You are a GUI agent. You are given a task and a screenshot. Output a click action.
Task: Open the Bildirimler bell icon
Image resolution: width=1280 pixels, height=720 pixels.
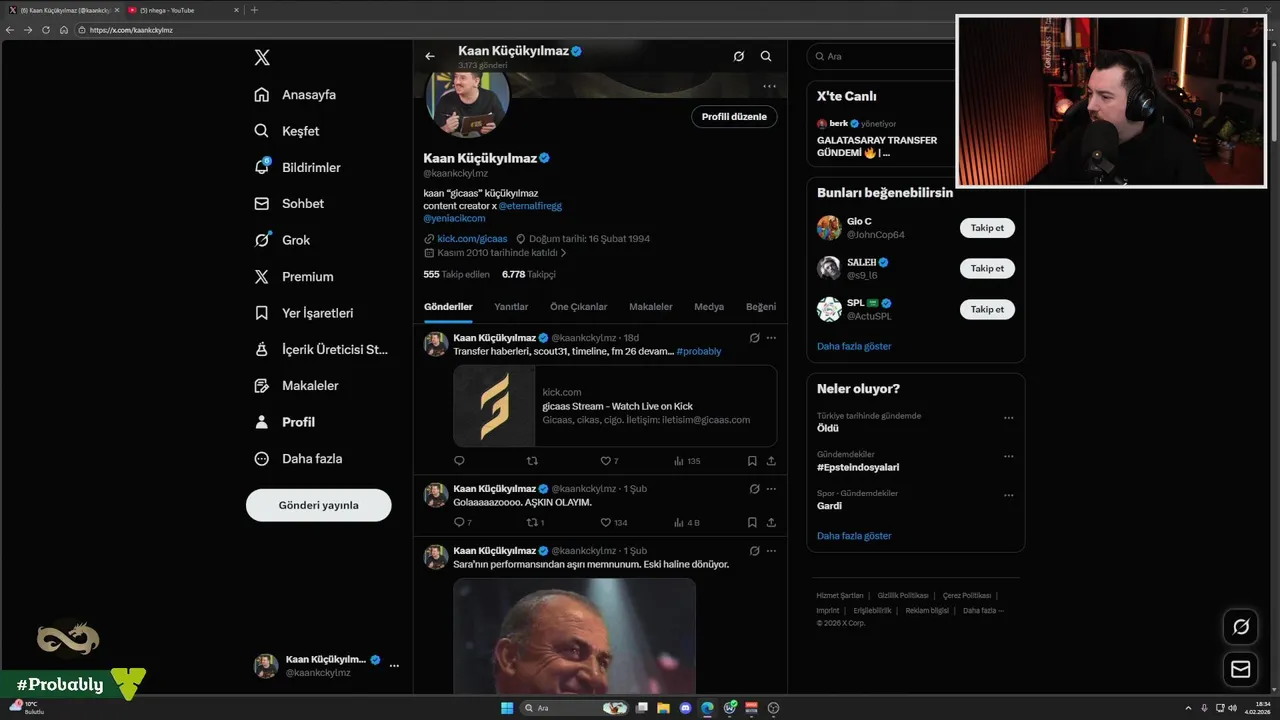[x=262, y=167]
